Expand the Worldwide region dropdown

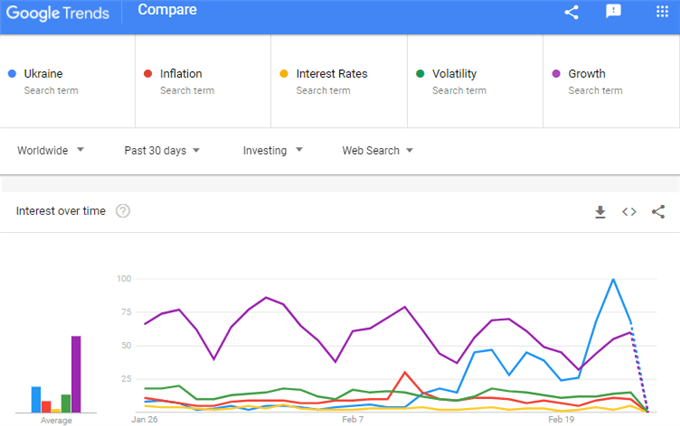(x=50, y=151)
